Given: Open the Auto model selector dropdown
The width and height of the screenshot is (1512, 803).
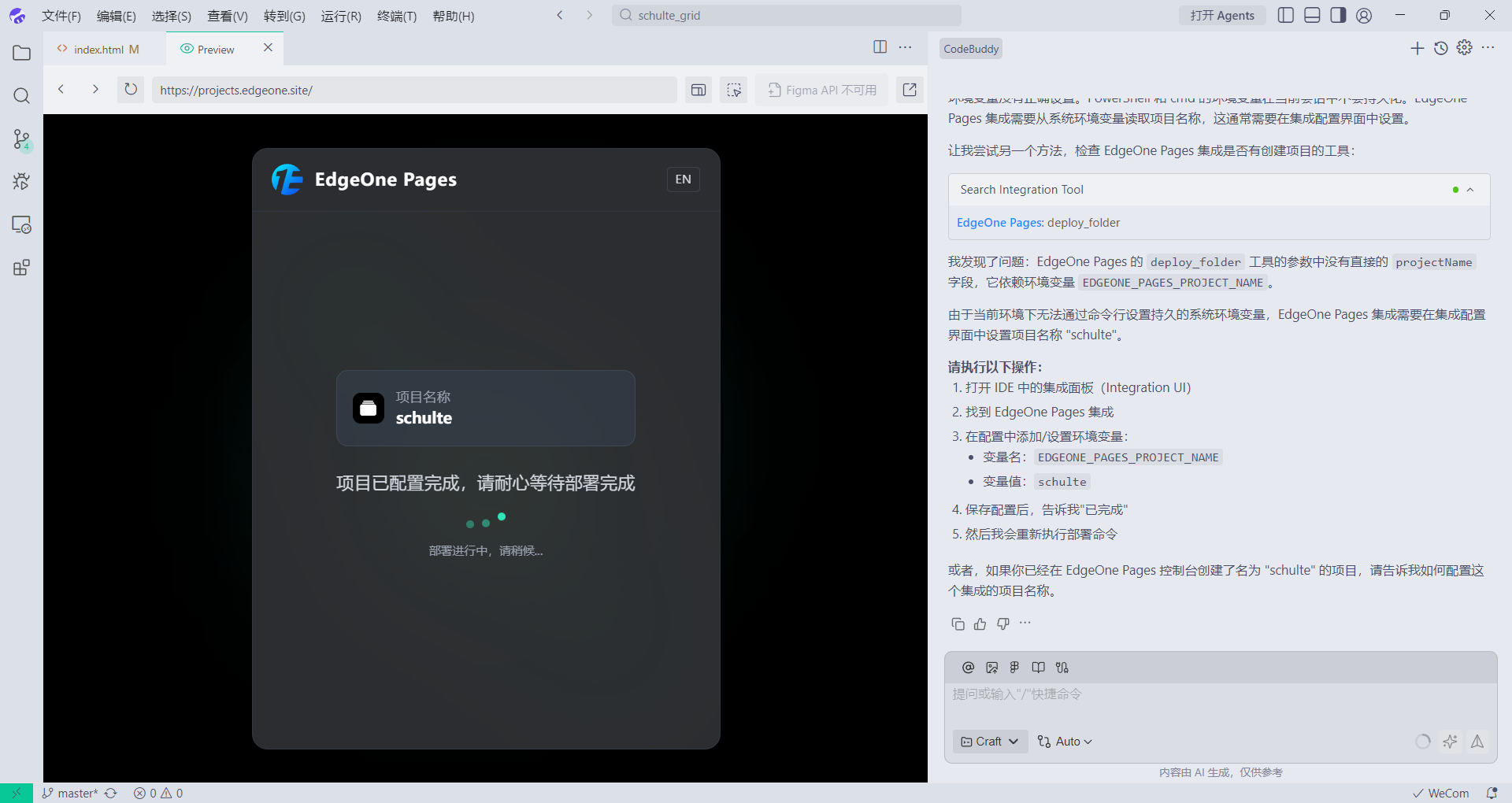Looking at the screenshot, I should [x=1065, y=741].
